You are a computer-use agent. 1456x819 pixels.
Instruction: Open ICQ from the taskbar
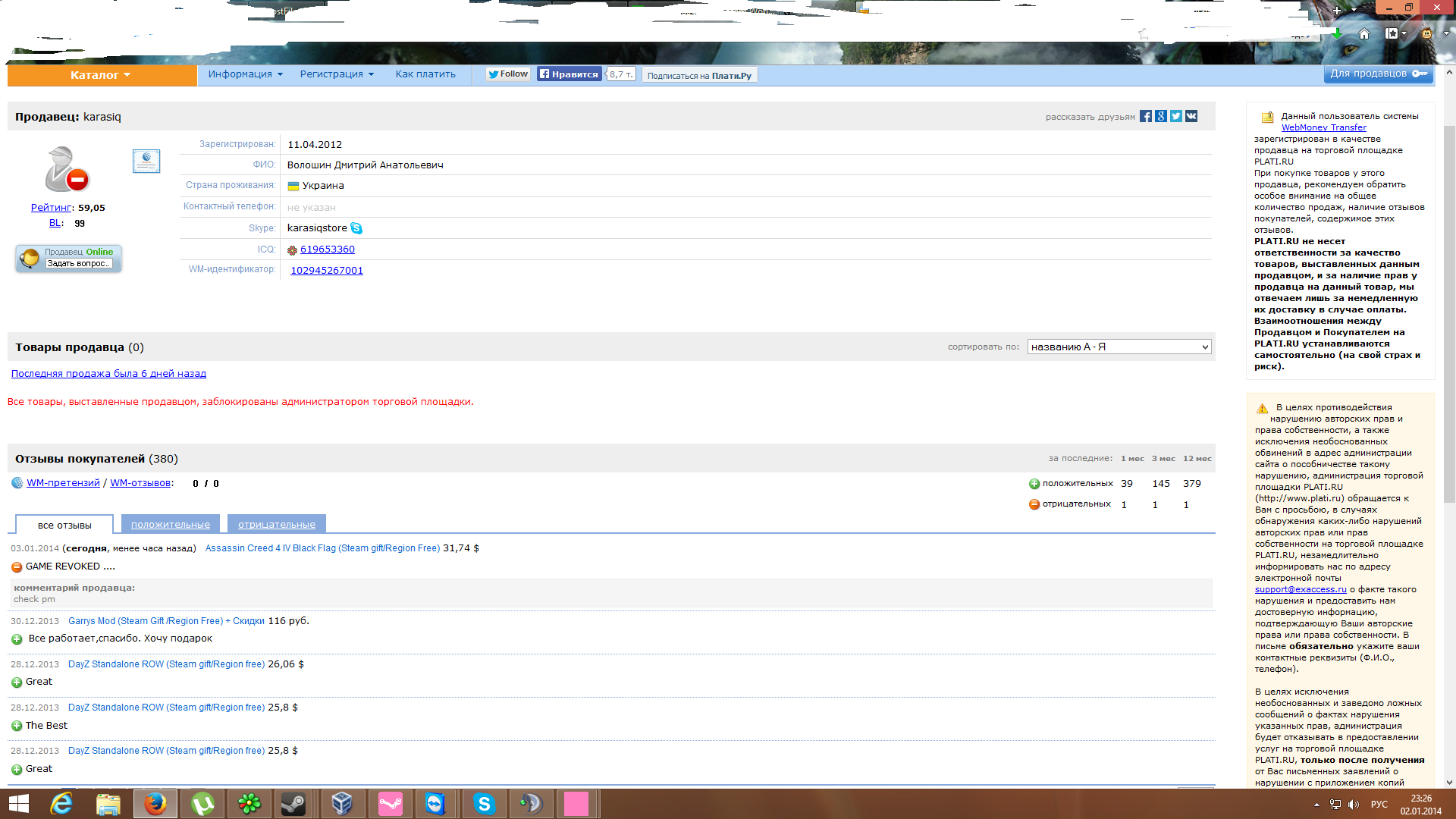(249, 804)
